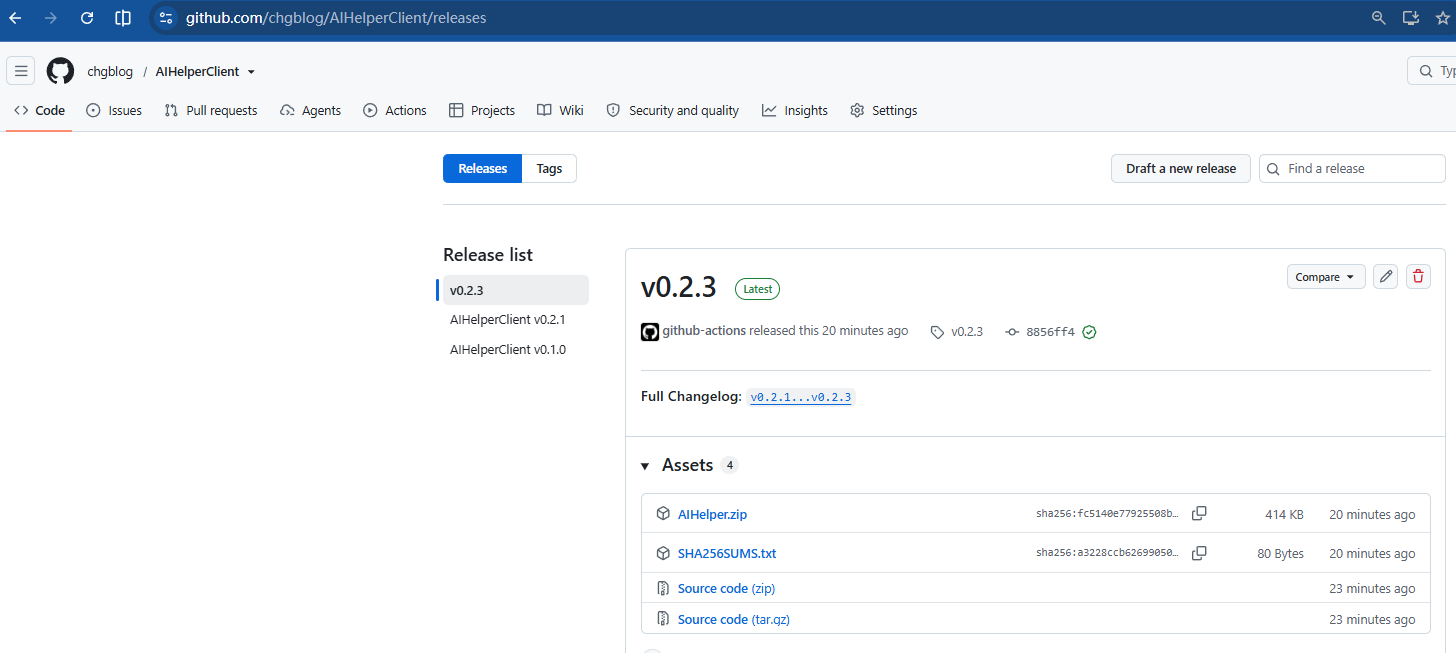This screenshot has height=653, width=1456.
Task: Open the Agents tab
Action: (311, 111)
